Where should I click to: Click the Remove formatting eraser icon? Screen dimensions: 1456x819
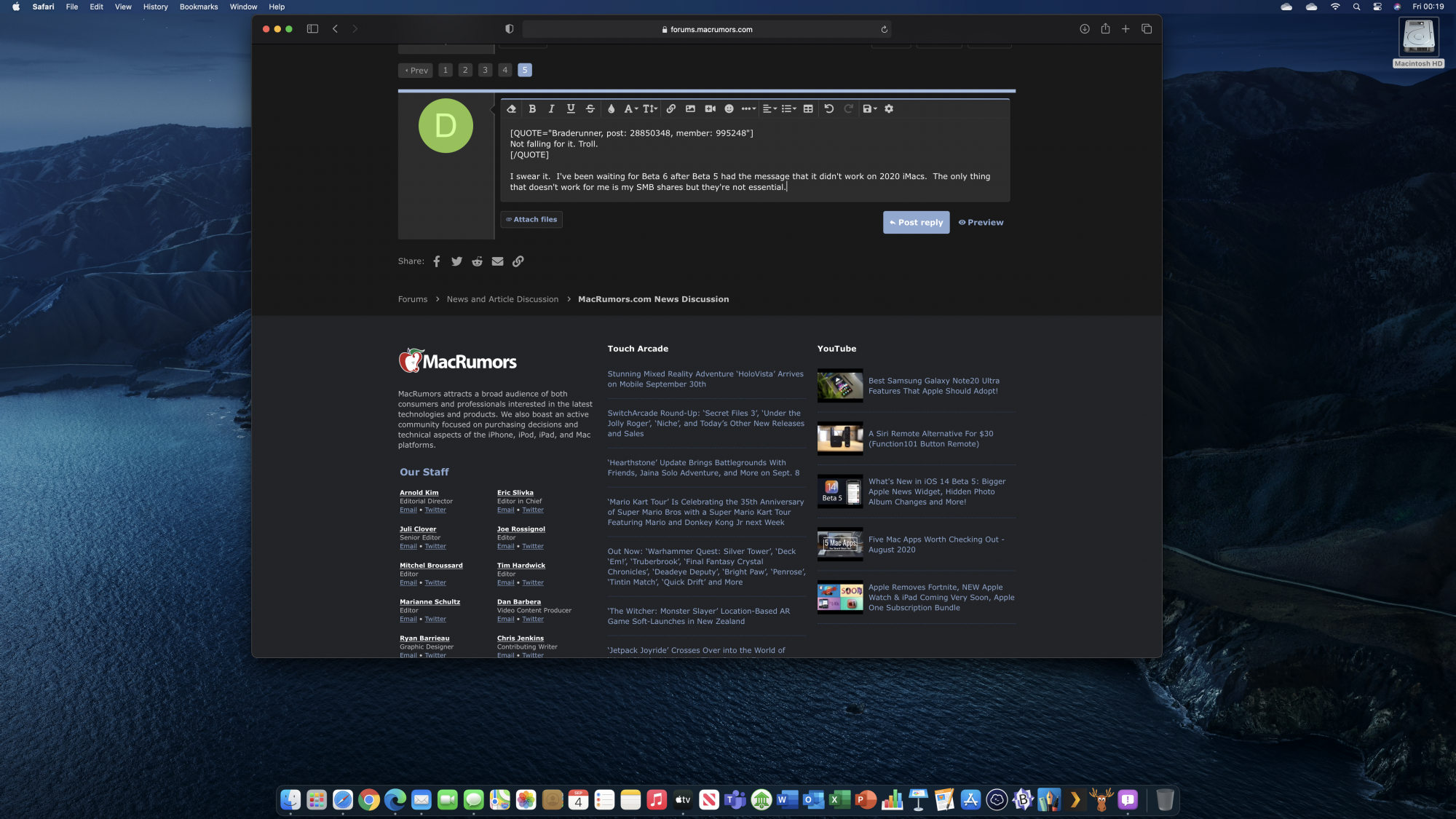pos(511,109)
